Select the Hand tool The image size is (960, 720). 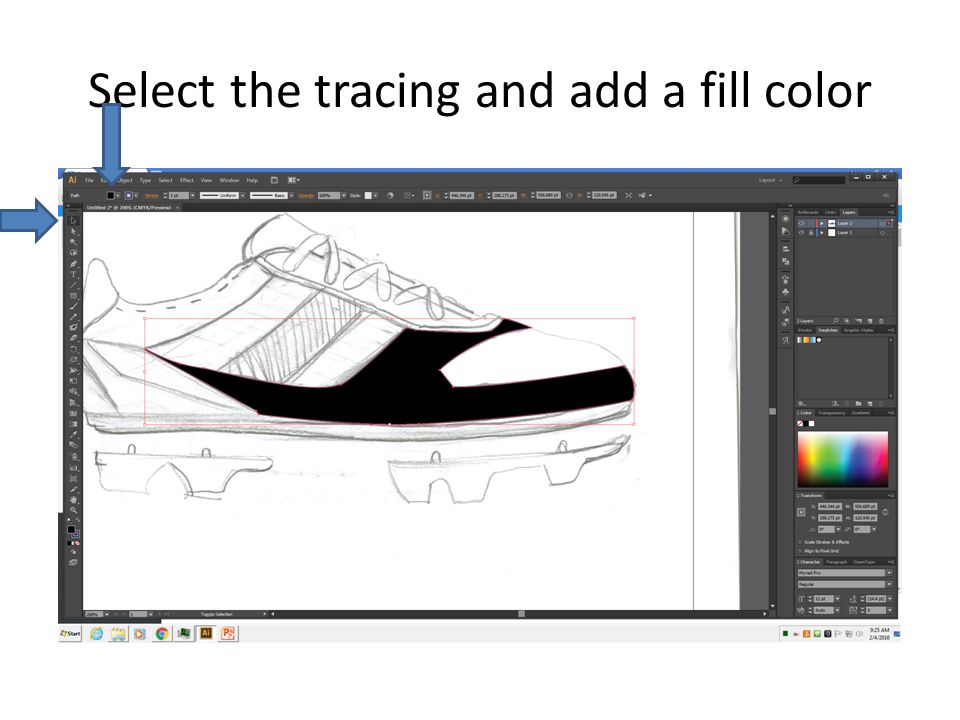pos(73,500)
